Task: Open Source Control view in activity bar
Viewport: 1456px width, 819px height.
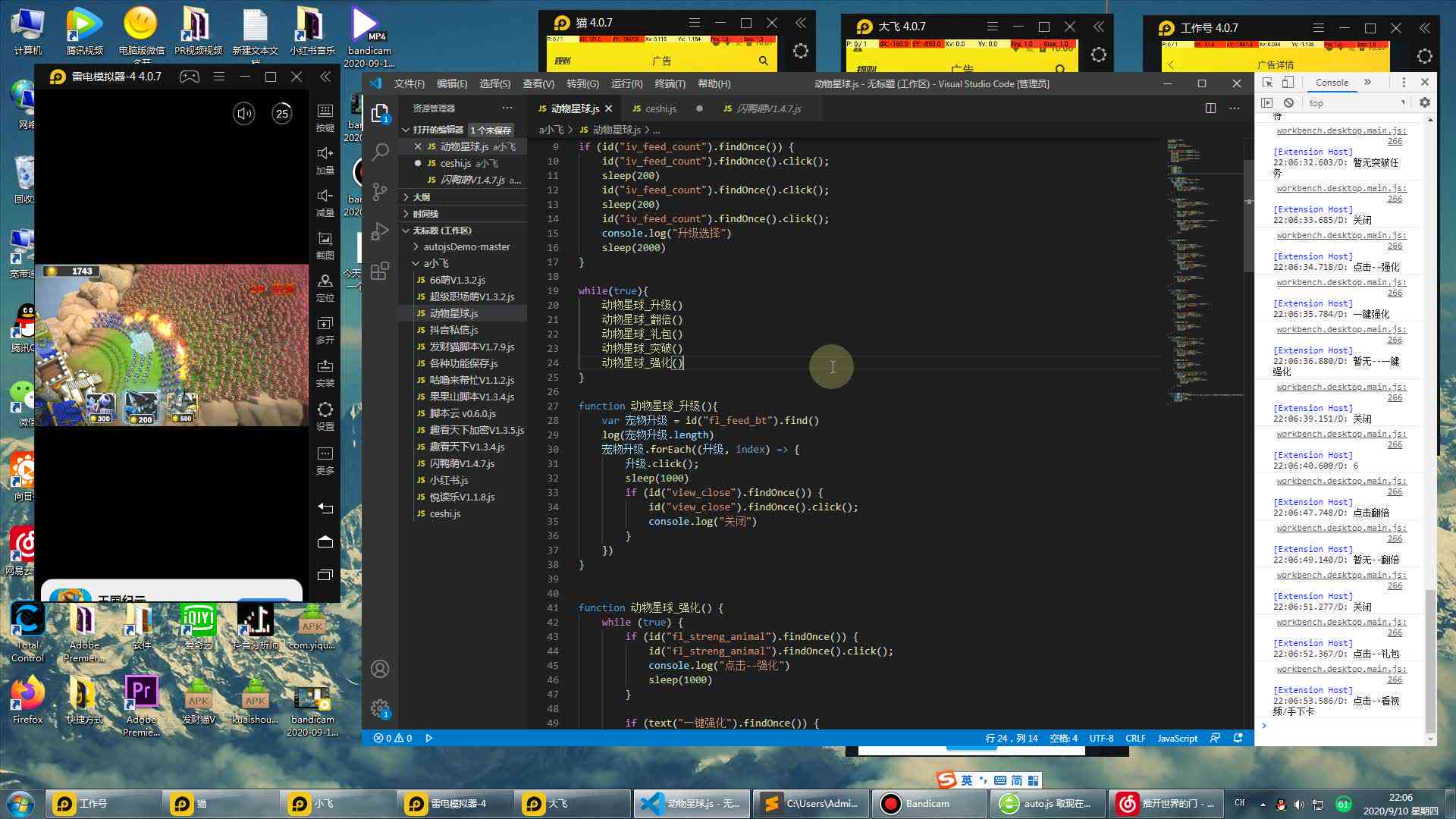Action: point(380,191)
